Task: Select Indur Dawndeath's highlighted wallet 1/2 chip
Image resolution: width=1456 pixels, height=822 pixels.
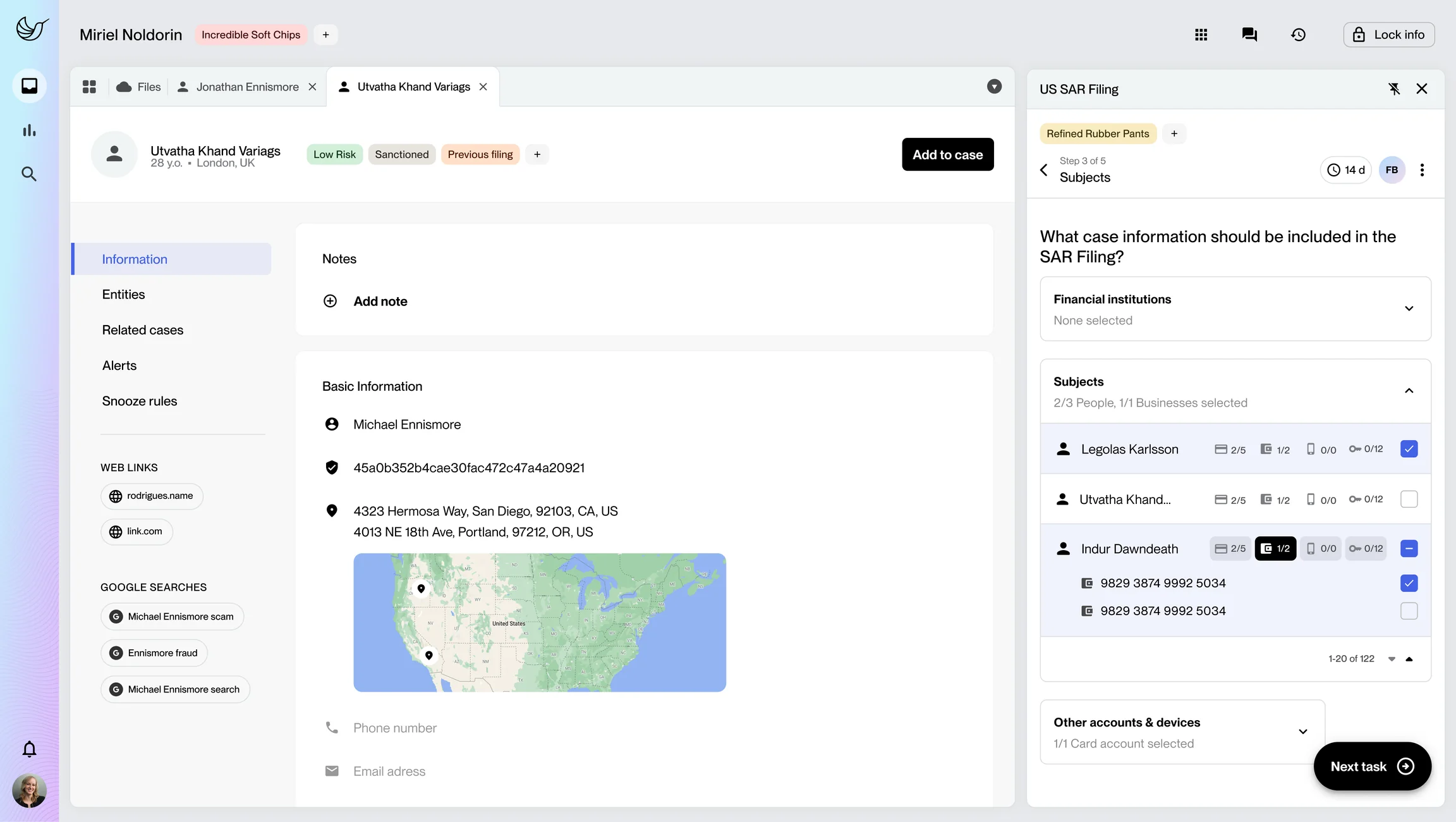Action: pos(1275,549)
